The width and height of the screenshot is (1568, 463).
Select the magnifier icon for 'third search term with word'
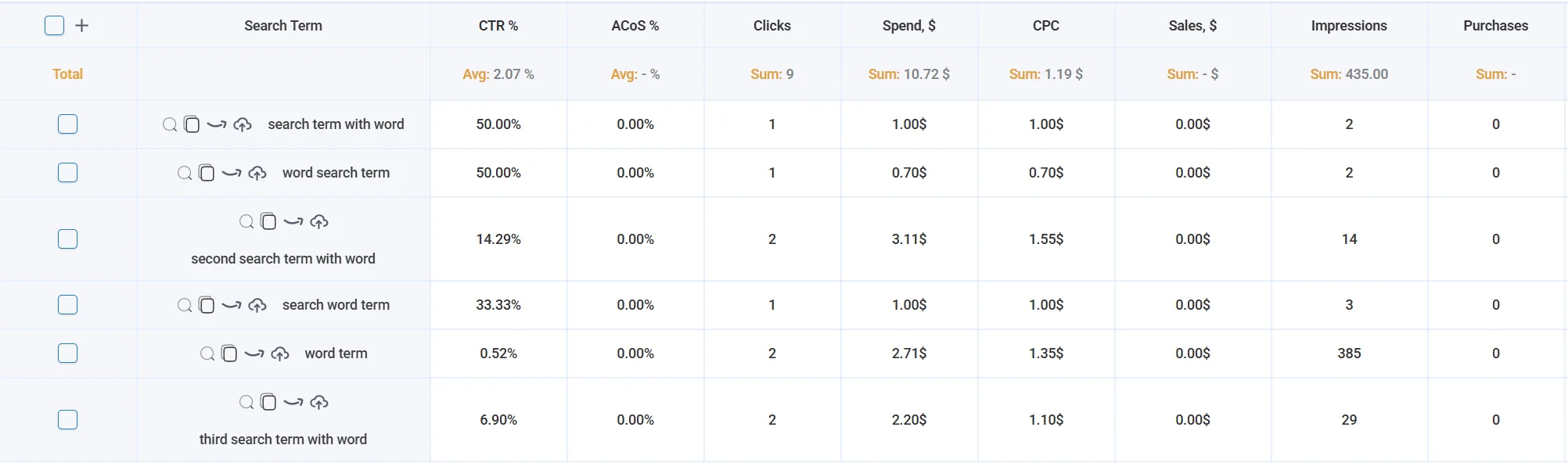tap(247, 402)
